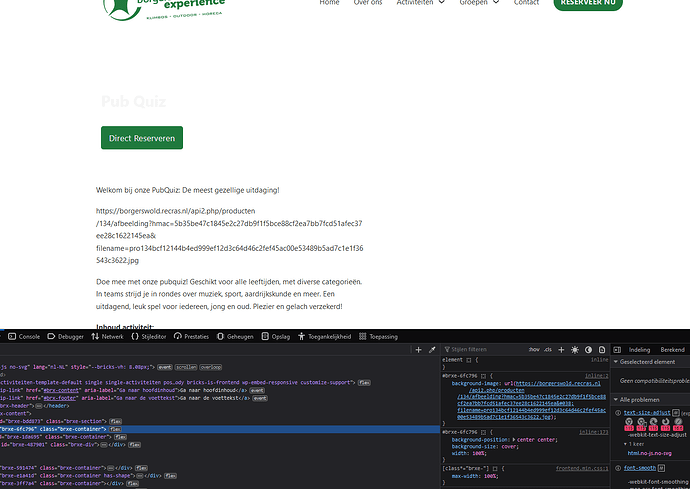Screen dimensions: 690x489
Task: Open event badge on 'Ga naar de voettekst' row
Action: [260, 398]
